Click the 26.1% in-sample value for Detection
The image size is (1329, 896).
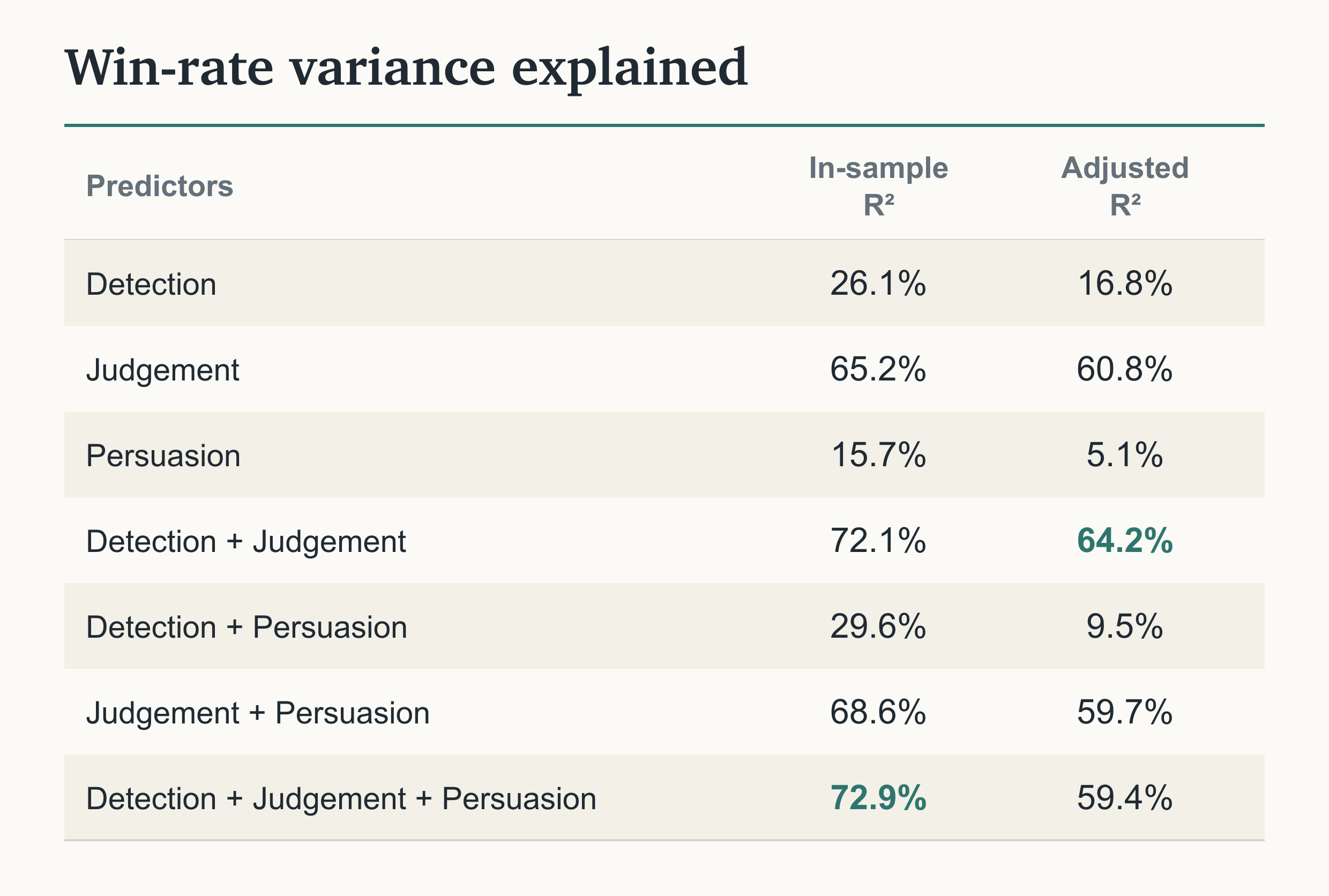click(x=878, y=283)
